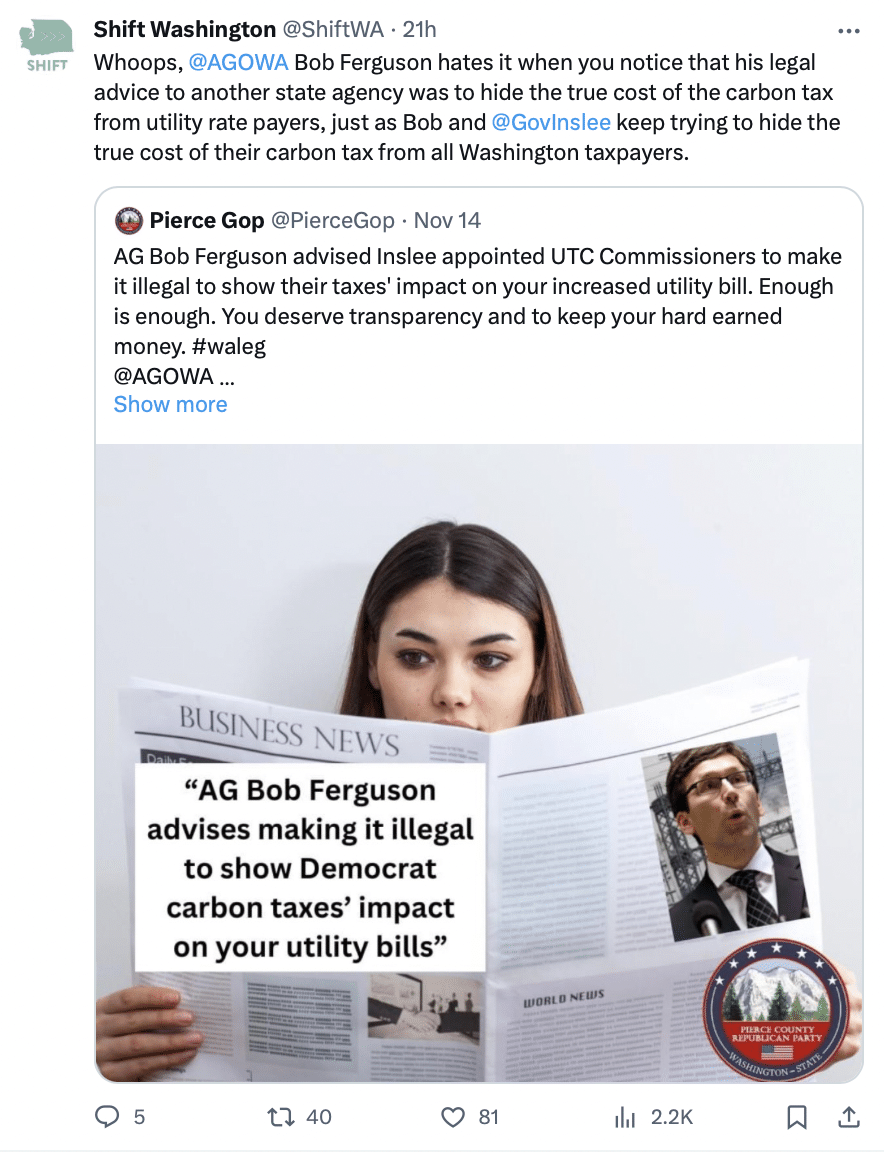
Task: Open the @GovInslee mention link
Action: 550,122
